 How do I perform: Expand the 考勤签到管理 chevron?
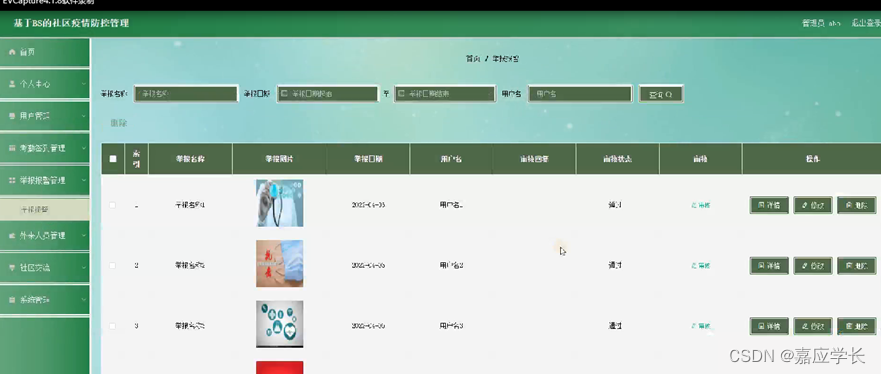pos(83,148)
